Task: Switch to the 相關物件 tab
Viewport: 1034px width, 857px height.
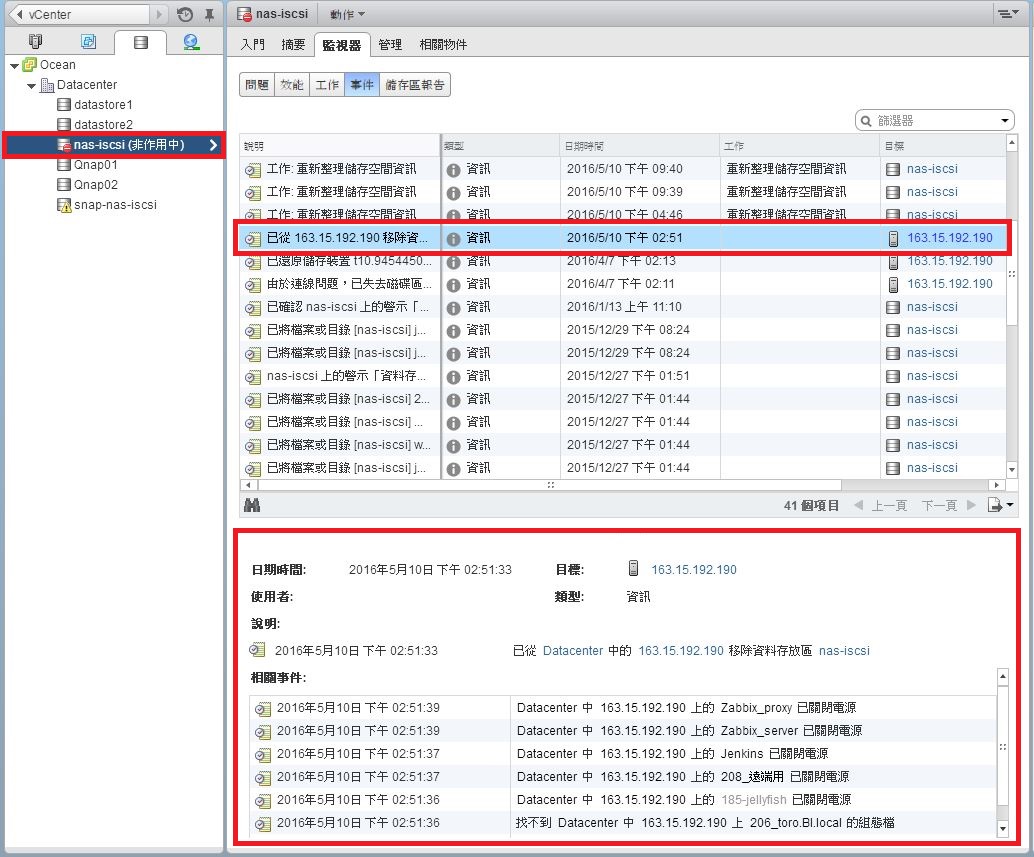Action: click(443, 45)
